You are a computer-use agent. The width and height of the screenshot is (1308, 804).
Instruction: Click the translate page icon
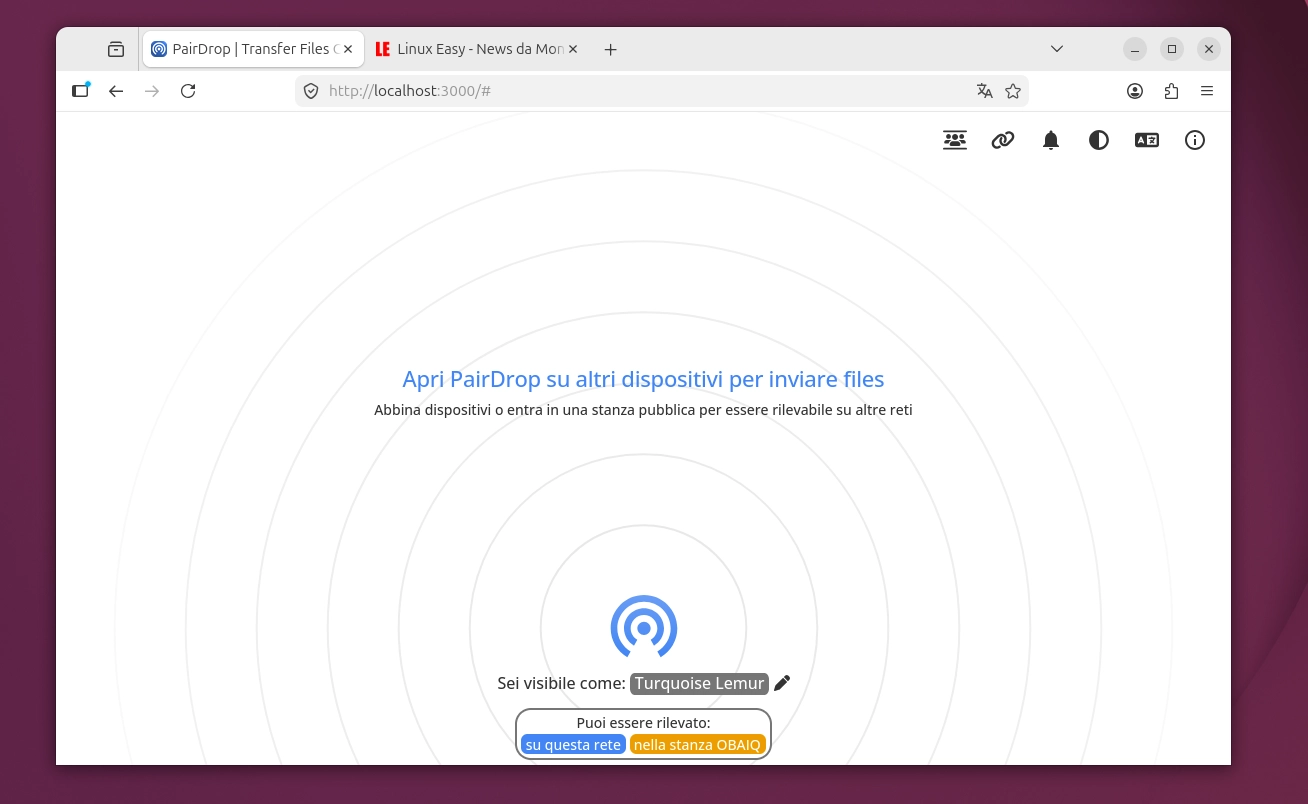(x=985, y=91)
